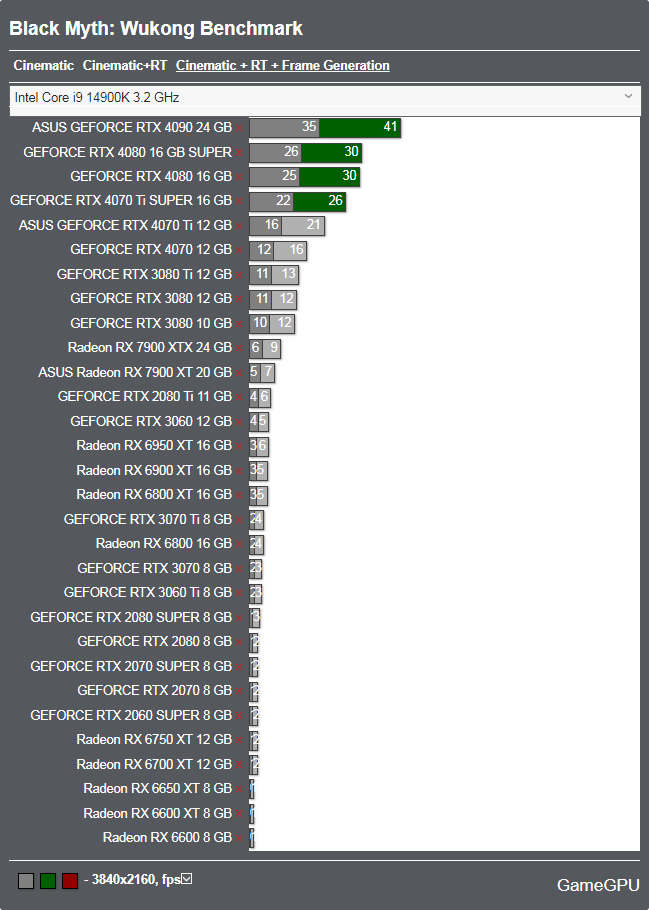Click the GEFORCE RTX 2080 Ti 11 GB label
Image resolution: width=649 pixels, height=910 pixels.
coord(145,396)
